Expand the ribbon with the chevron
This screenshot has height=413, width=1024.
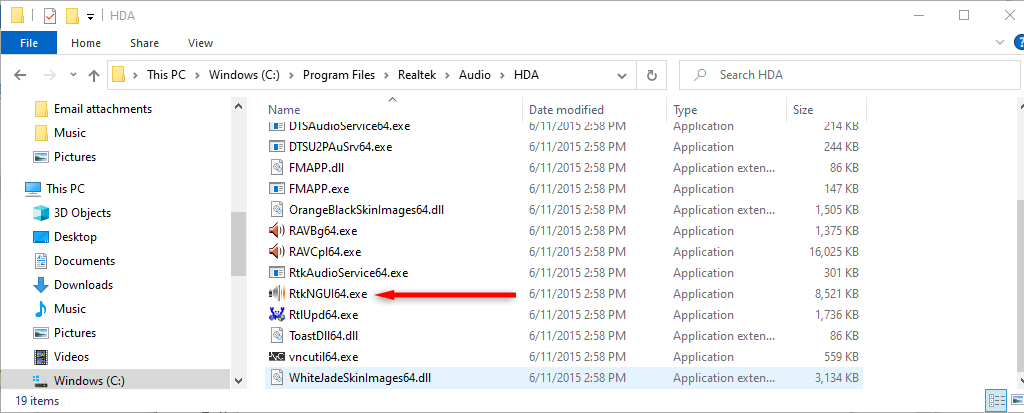tap(1000, 42)
